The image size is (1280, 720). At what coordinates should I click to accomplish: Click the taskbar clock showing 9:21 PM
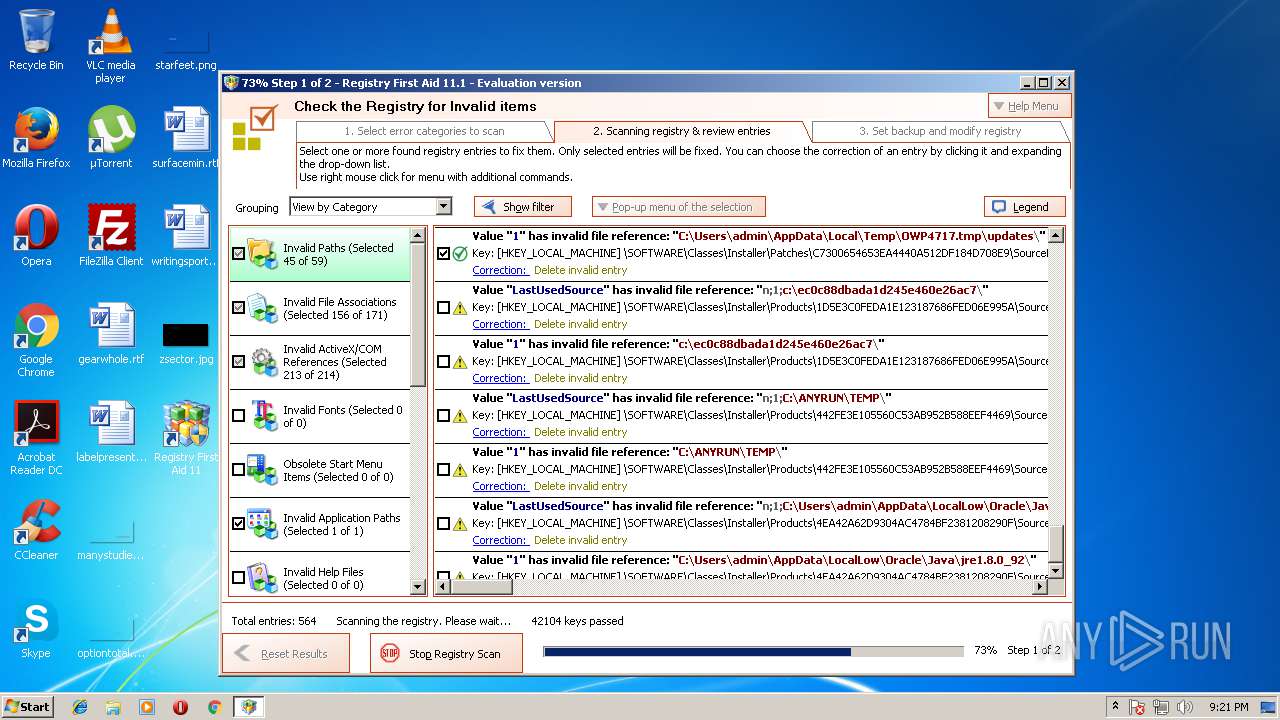click(x=1228, y=707)
